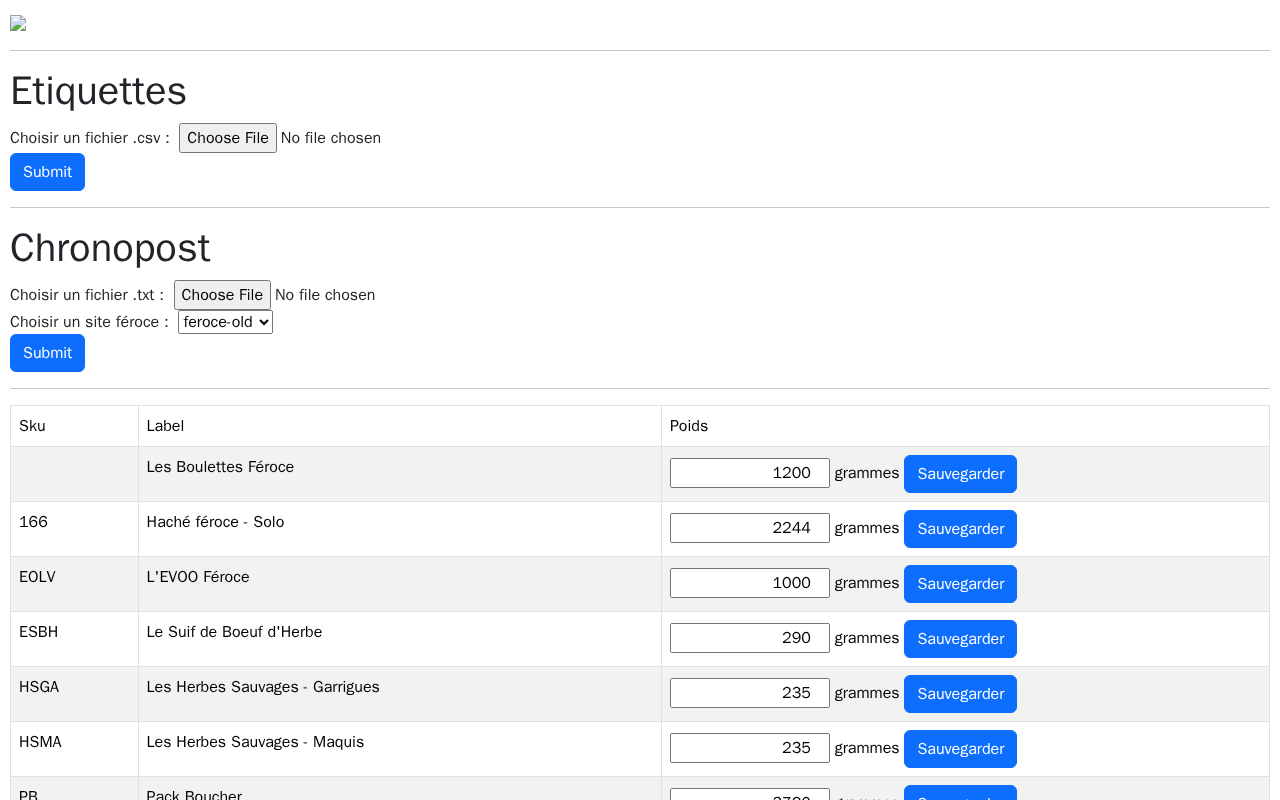This screenshot has width=1280, height=800.
Task: Edit weight for Herbes Sauvages - Maquis
Action: point(750,748)
